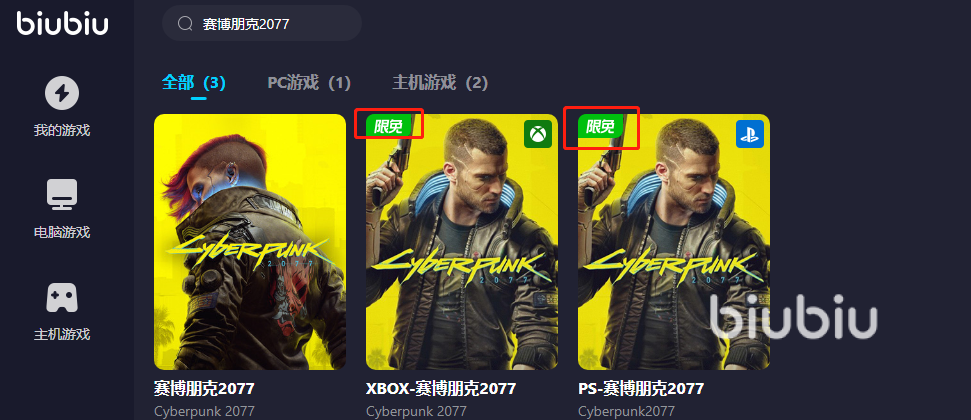971x420 pixels.
Task: Open the computer games monitor icon
Action: [x=62, y=195]
